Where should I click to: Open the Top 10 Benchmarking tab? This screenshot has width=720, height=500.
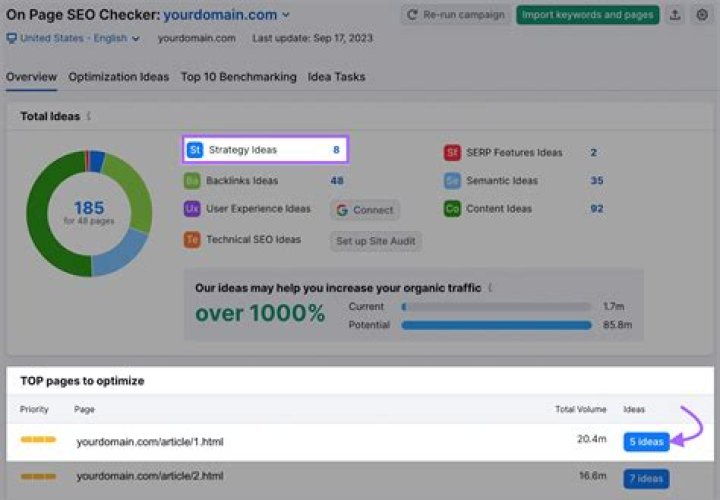coord(238,77)
